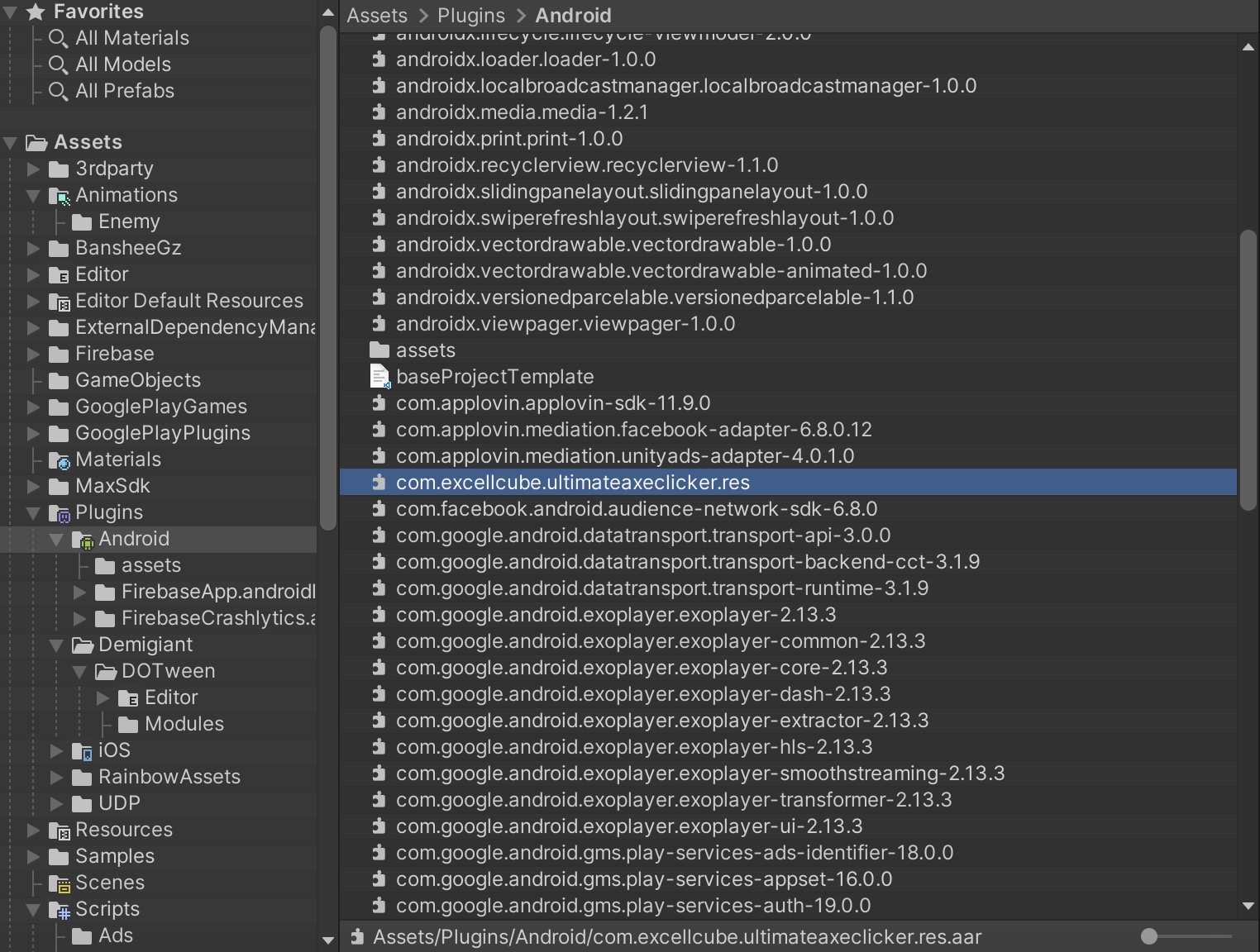The image size is (1260, 952).
Task: Select androidx.recyclerview.recyclerview-1.1.0
Action: pos(788,165)
